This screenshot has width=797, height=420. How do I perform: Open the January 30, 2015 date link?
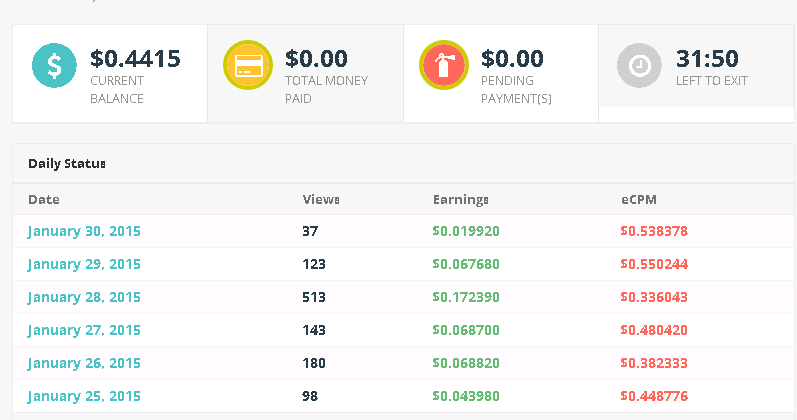coord(84,231)
